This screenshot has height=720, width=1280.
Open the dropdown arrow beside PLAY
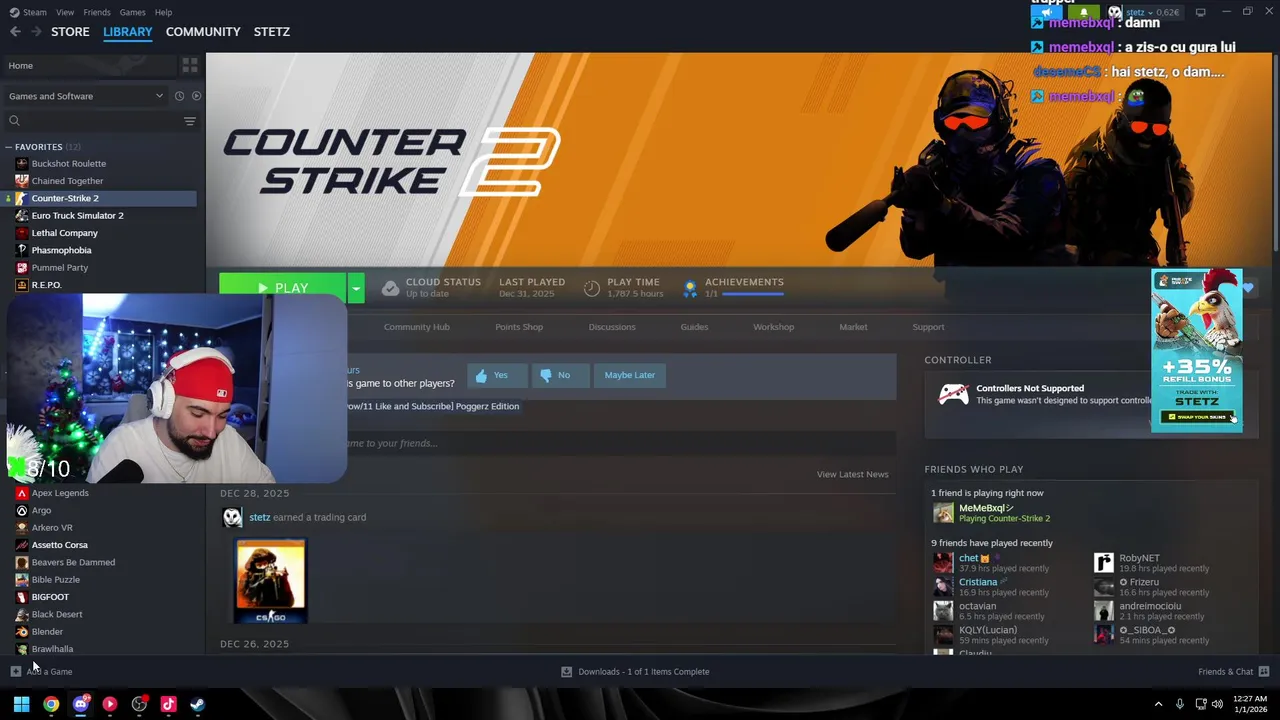tap(355, 288)
